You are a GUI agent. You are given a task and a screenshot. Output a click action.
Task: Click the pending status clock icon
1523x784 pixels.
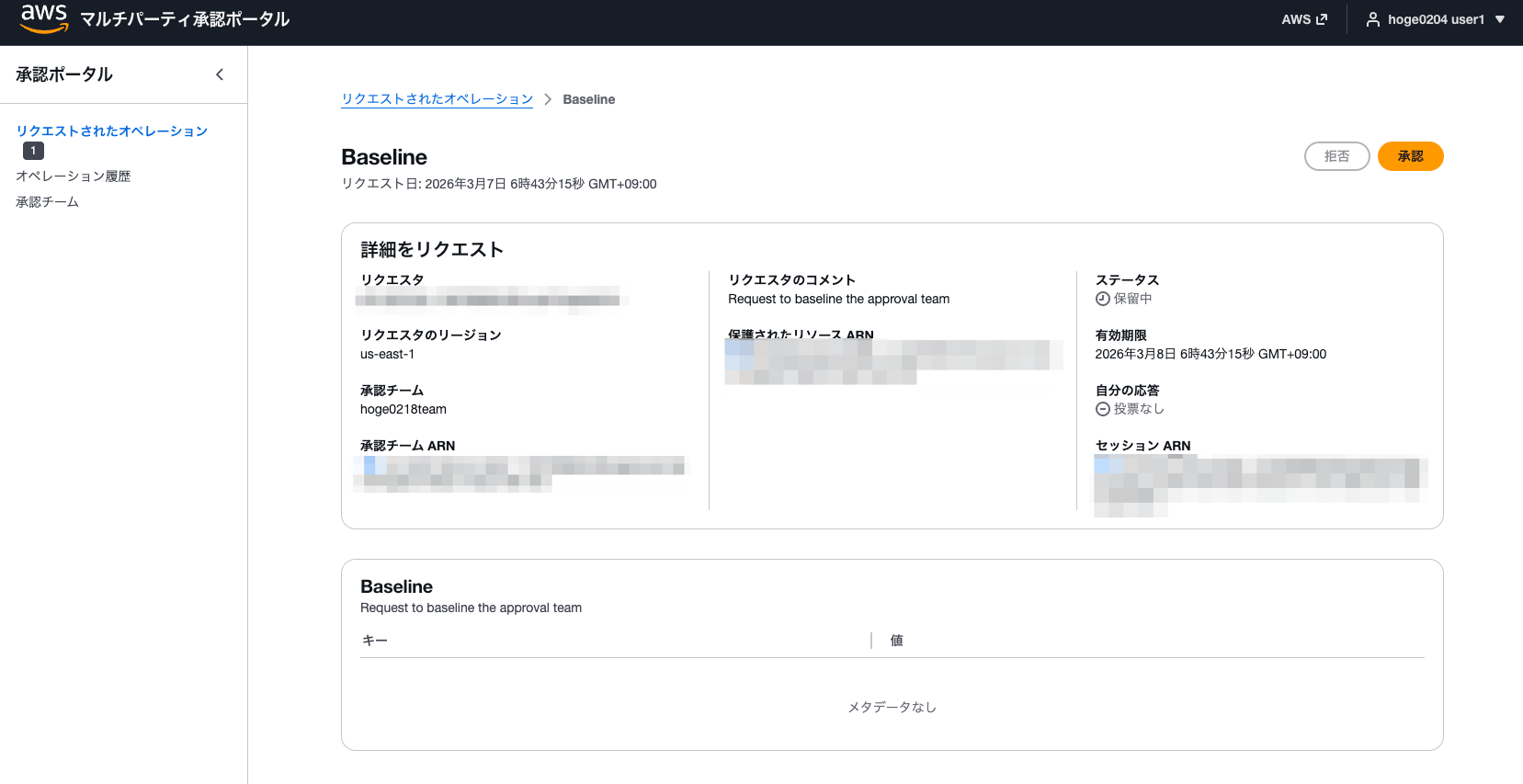point(1102,299)
